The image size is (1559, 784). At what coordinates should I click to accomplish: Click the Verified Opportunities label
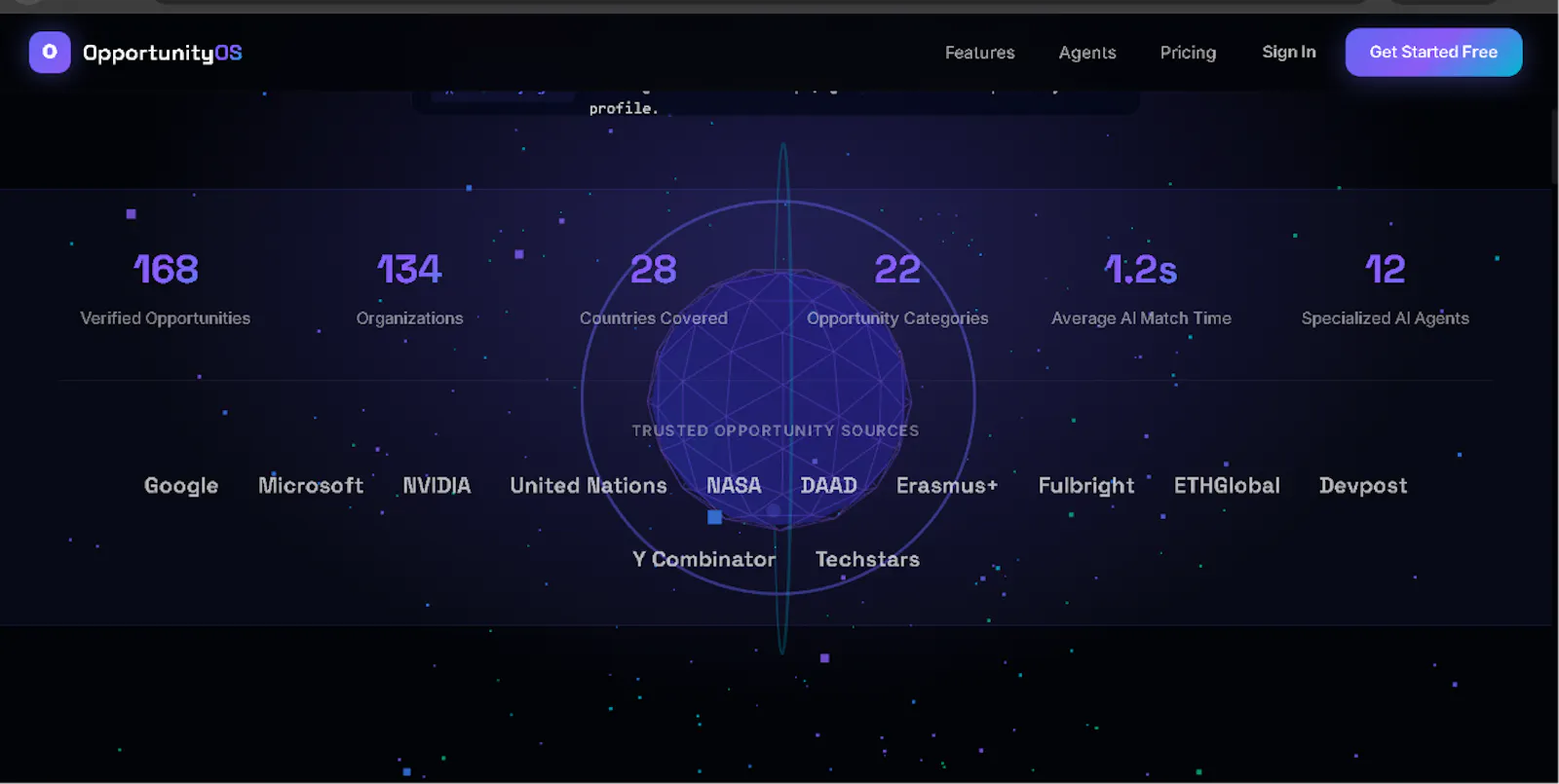tap(165, 318)
